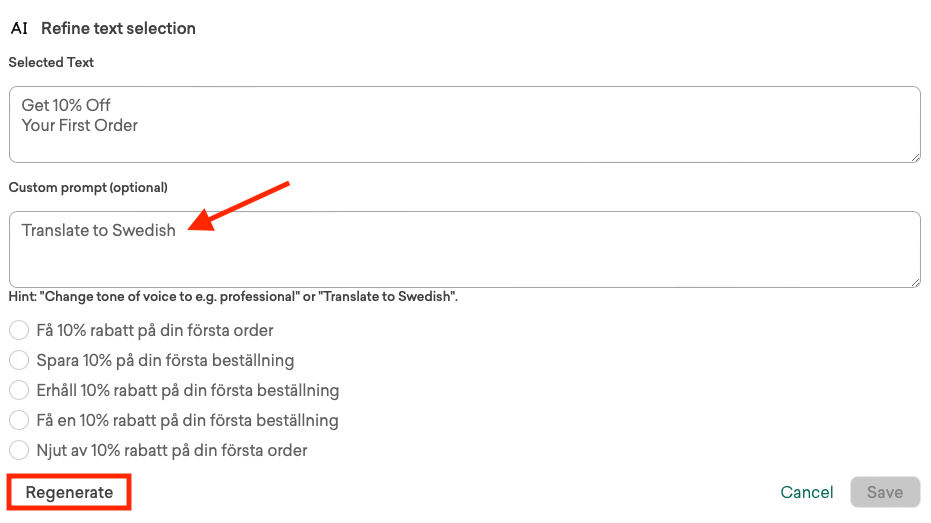Screen dimensions: 931x523
Task: Click the bold 'Hint:' word below the prompt
Action: pyautogui.click(x=22, y=297)
